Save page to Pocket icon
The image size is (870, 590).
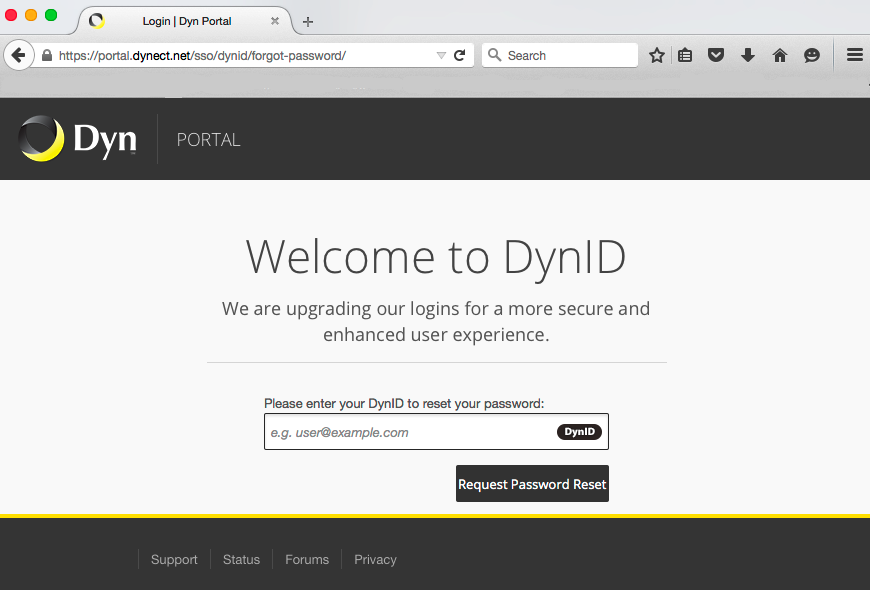tap(716, 55)
